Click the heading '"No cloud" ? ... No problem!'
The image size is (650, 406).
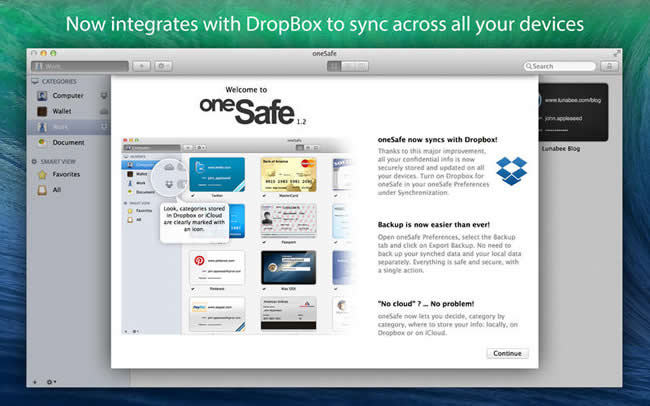(426, 304)
